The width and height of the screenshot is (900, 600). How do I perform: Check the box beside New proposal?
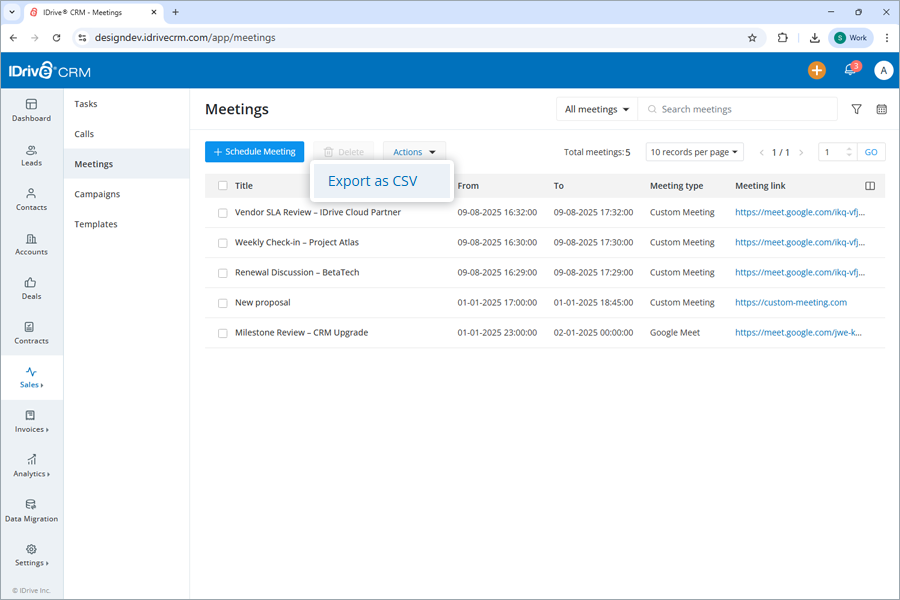coord(222,302)
